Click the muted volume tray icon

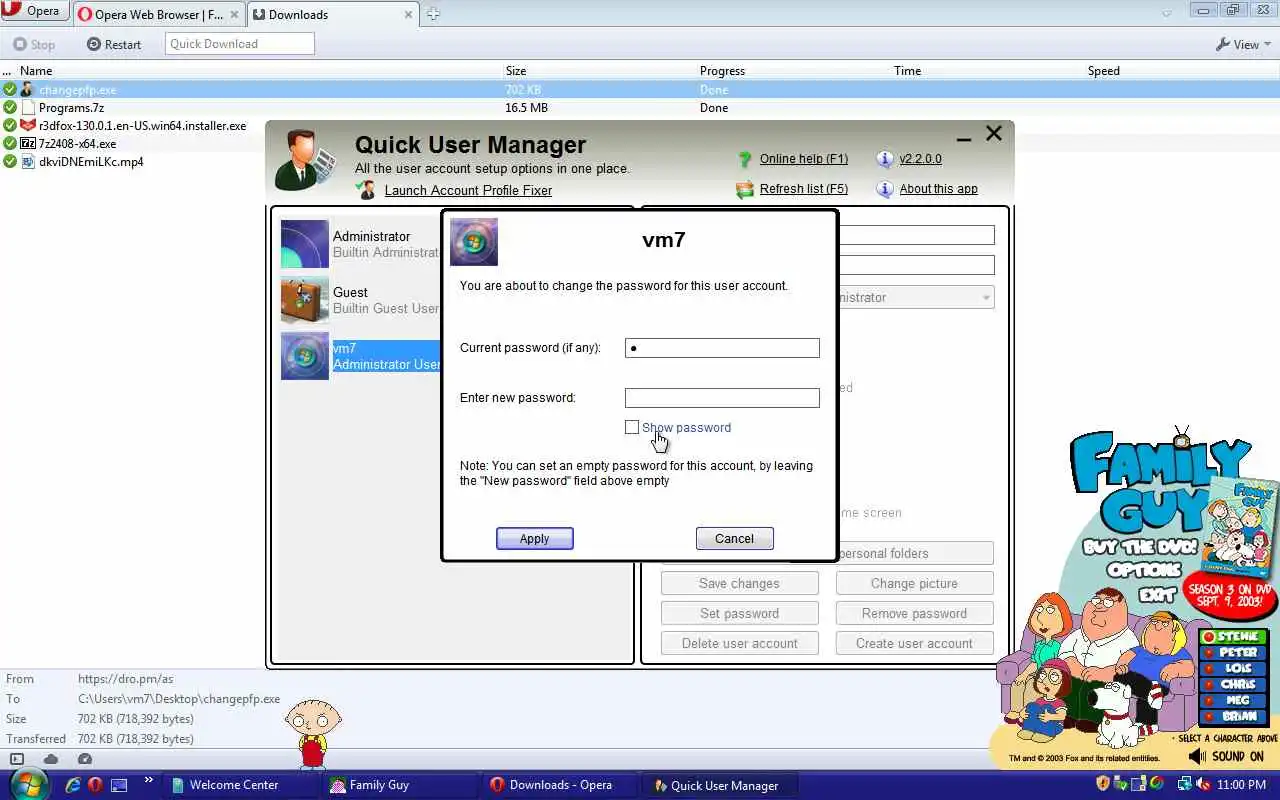[x=1204, y=784]
